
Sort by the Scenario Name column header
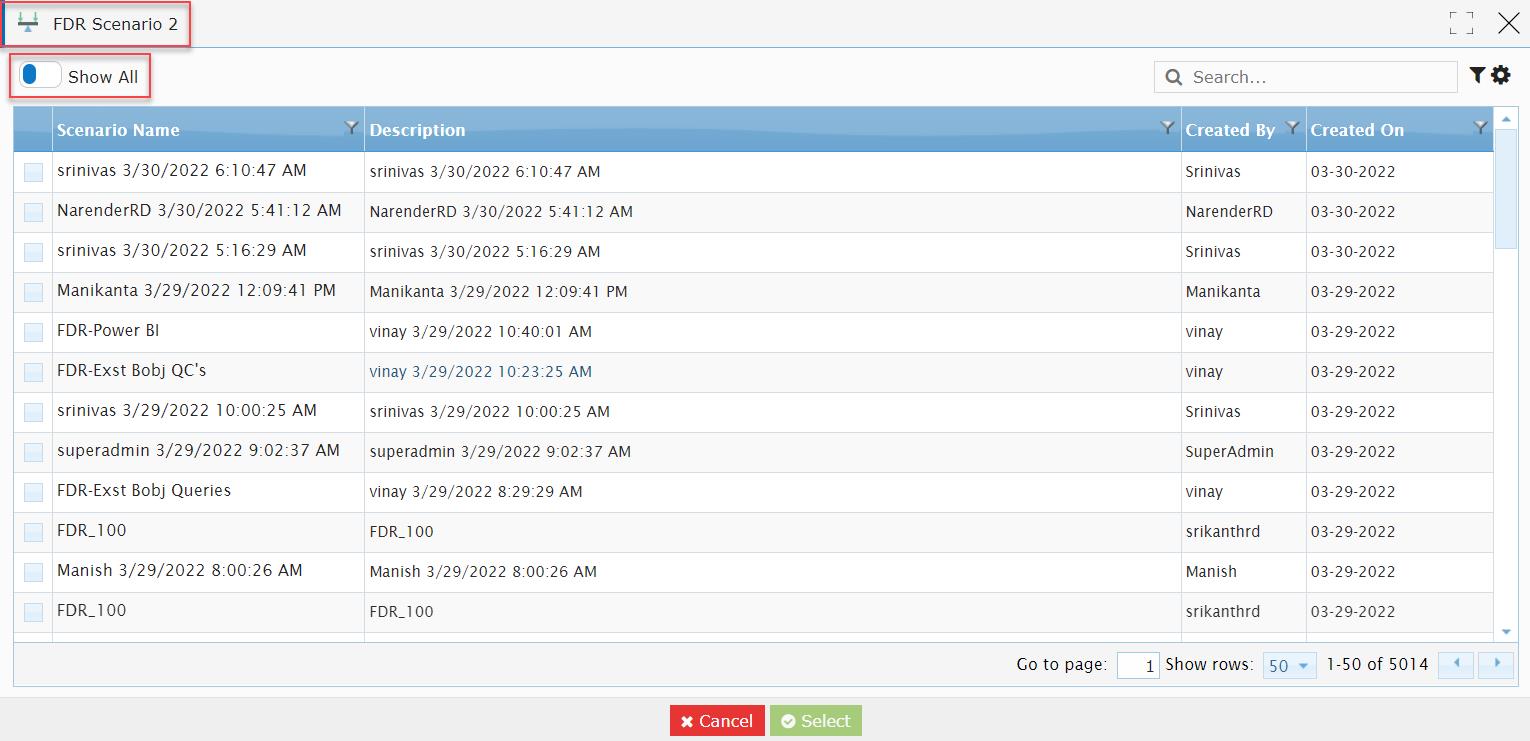(118, 130)
